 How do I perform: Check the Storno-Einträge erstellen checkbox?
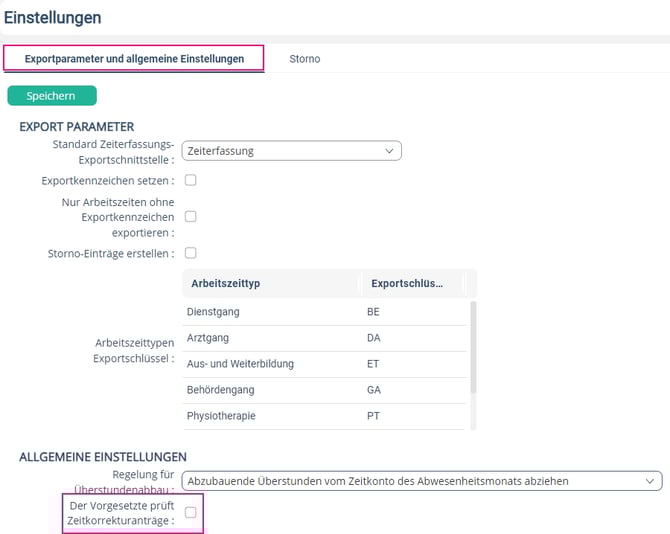click(x=191, y=253)
